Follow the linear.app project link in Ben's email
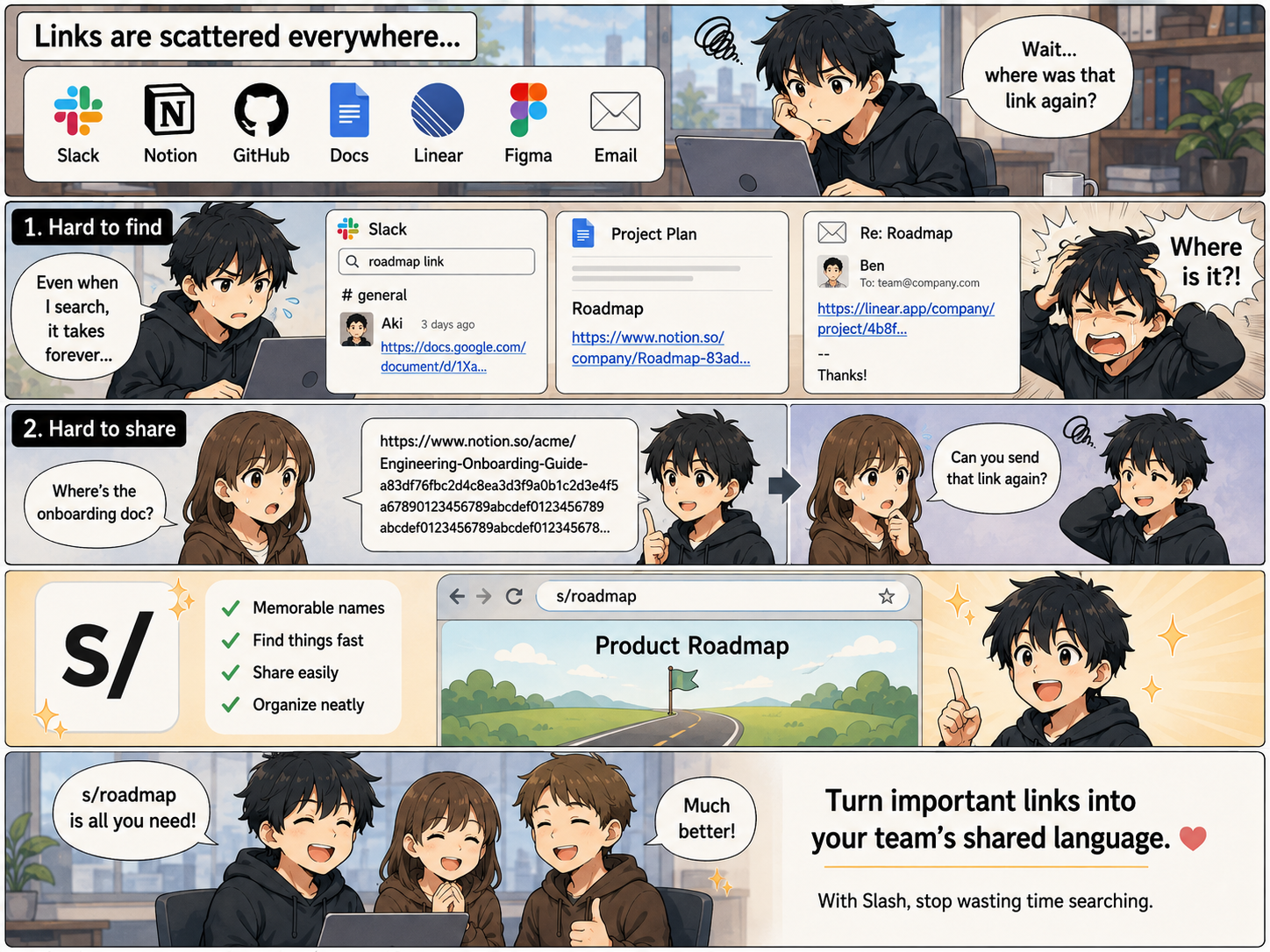 pyautogui.click(x=906, y=318)
